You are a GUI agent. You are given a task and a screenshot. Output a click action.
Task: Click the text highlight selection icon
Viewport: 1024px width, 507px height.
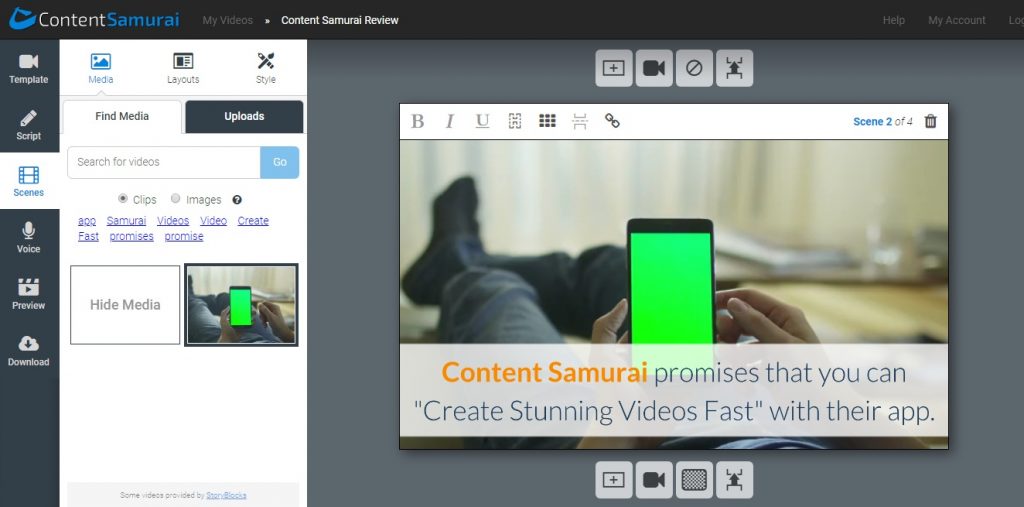tap(515, 121)
